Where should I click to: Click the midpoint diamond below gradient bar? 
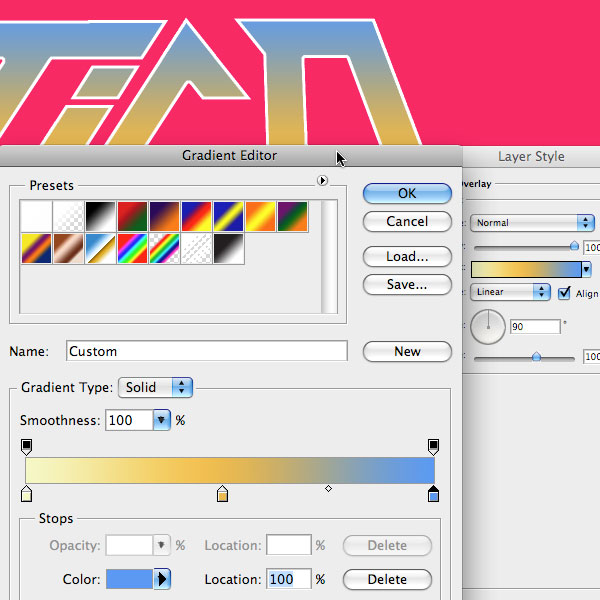pos(328,489)
